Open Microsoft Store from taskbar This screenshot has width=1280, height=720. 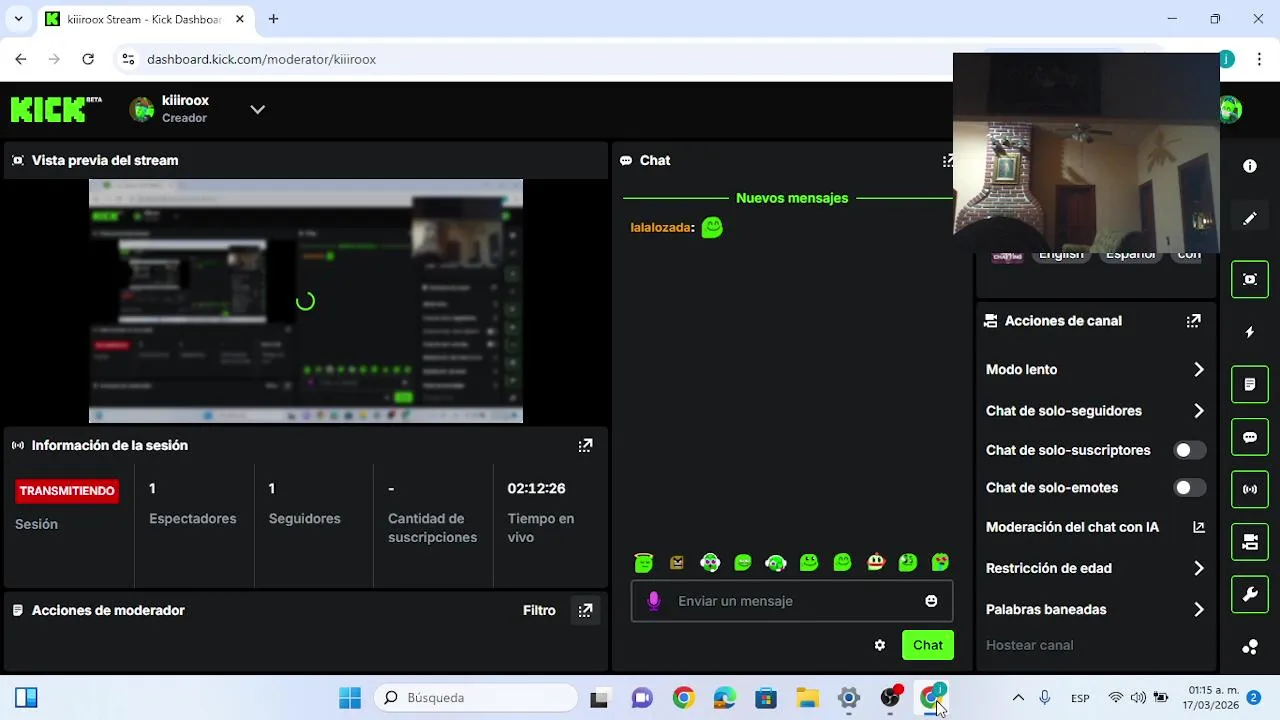point(766,698)
